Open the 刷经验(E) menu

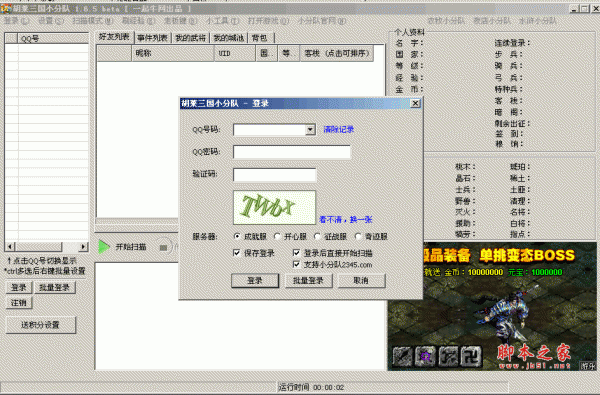point(139,21)
